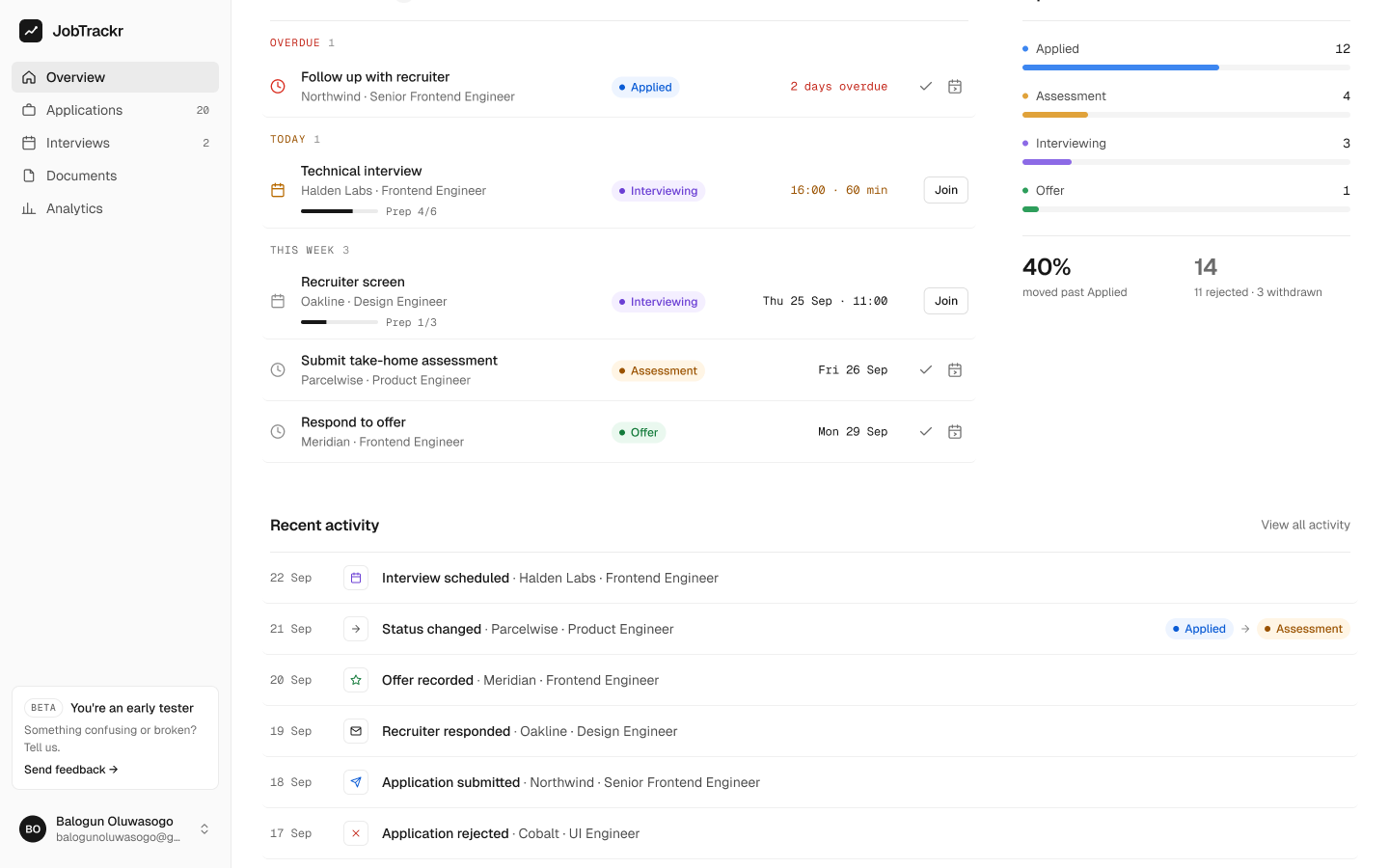Click Send feedback link
The image size is (1389, 868).
[x=71, y=770]
